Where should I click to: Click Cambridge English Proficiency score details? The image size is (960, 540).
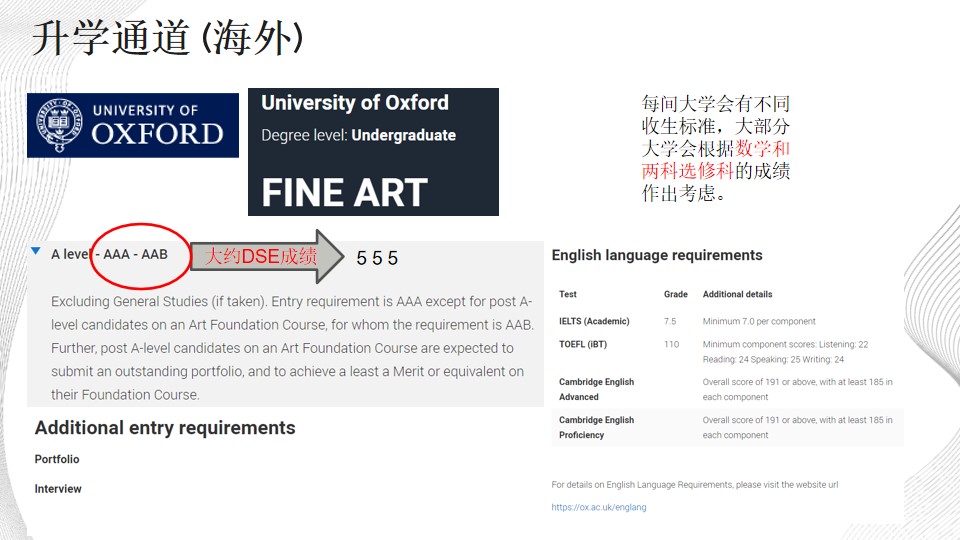[x=797, y=427]
